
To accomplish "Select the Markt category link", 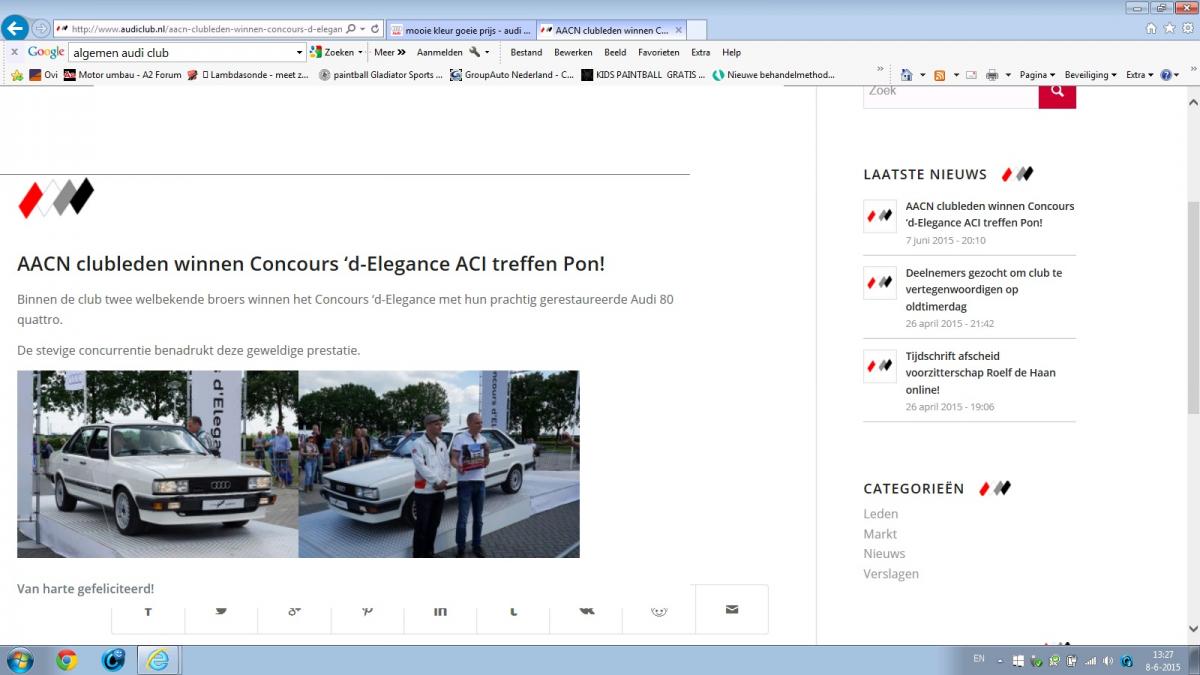I will [880, 534].
